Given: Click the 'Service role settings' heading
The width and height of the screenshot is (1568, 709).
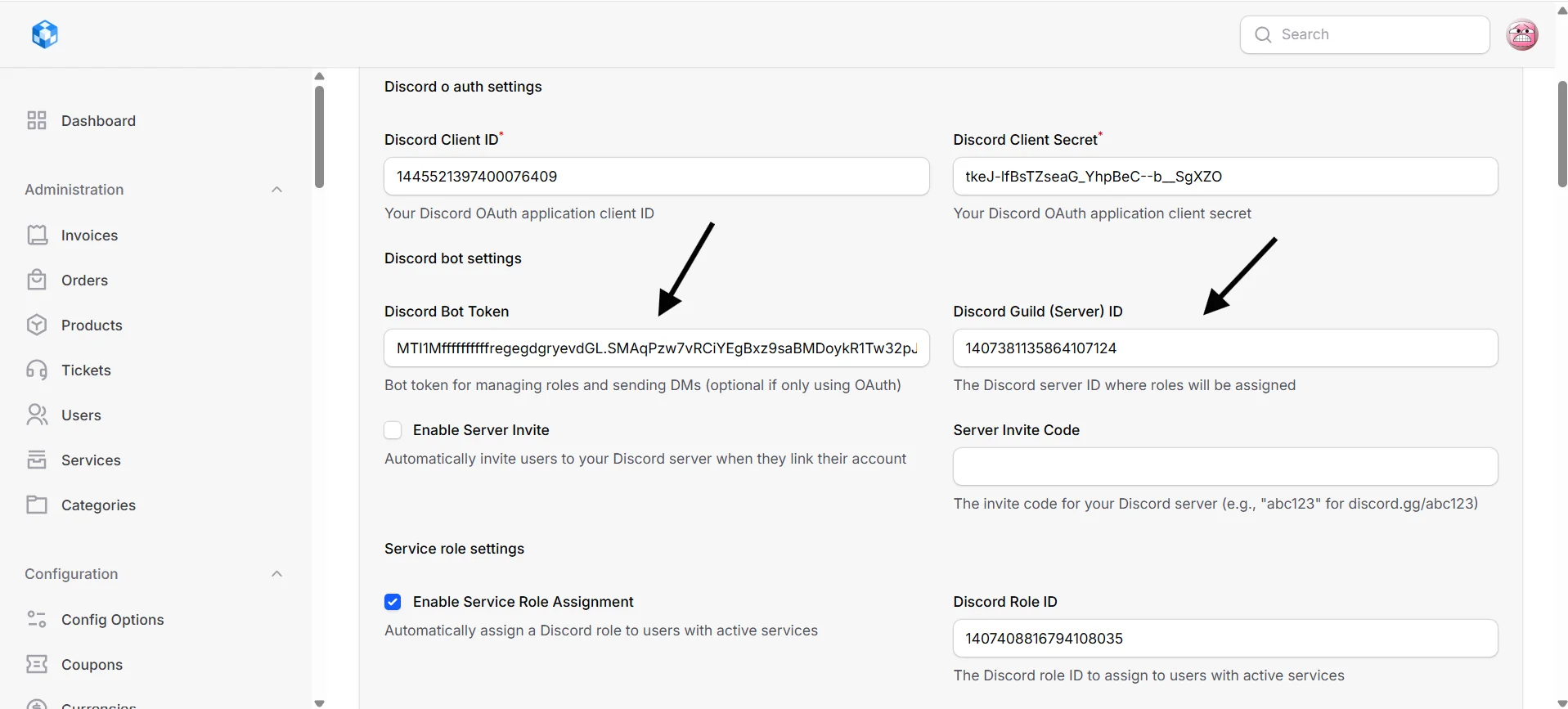Looking at the screenshot, I should (x=454, y=549).
